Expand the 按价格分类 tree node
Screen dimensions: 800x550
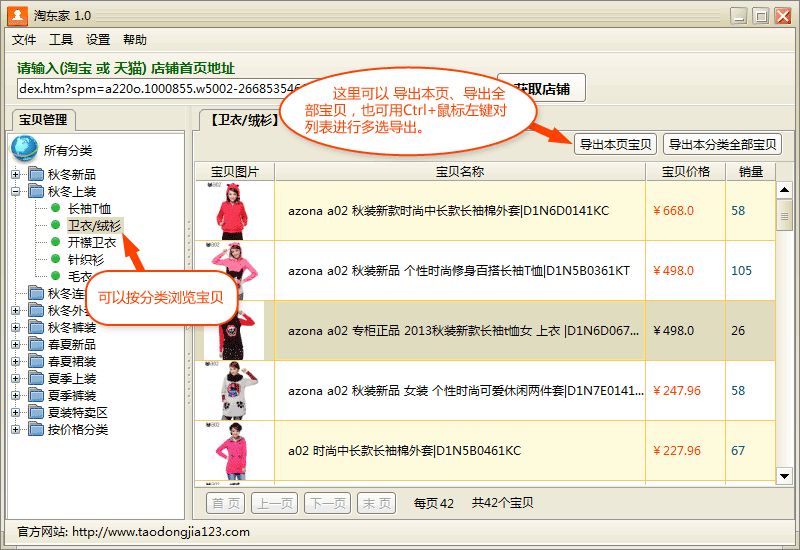(x=16, y=429)
